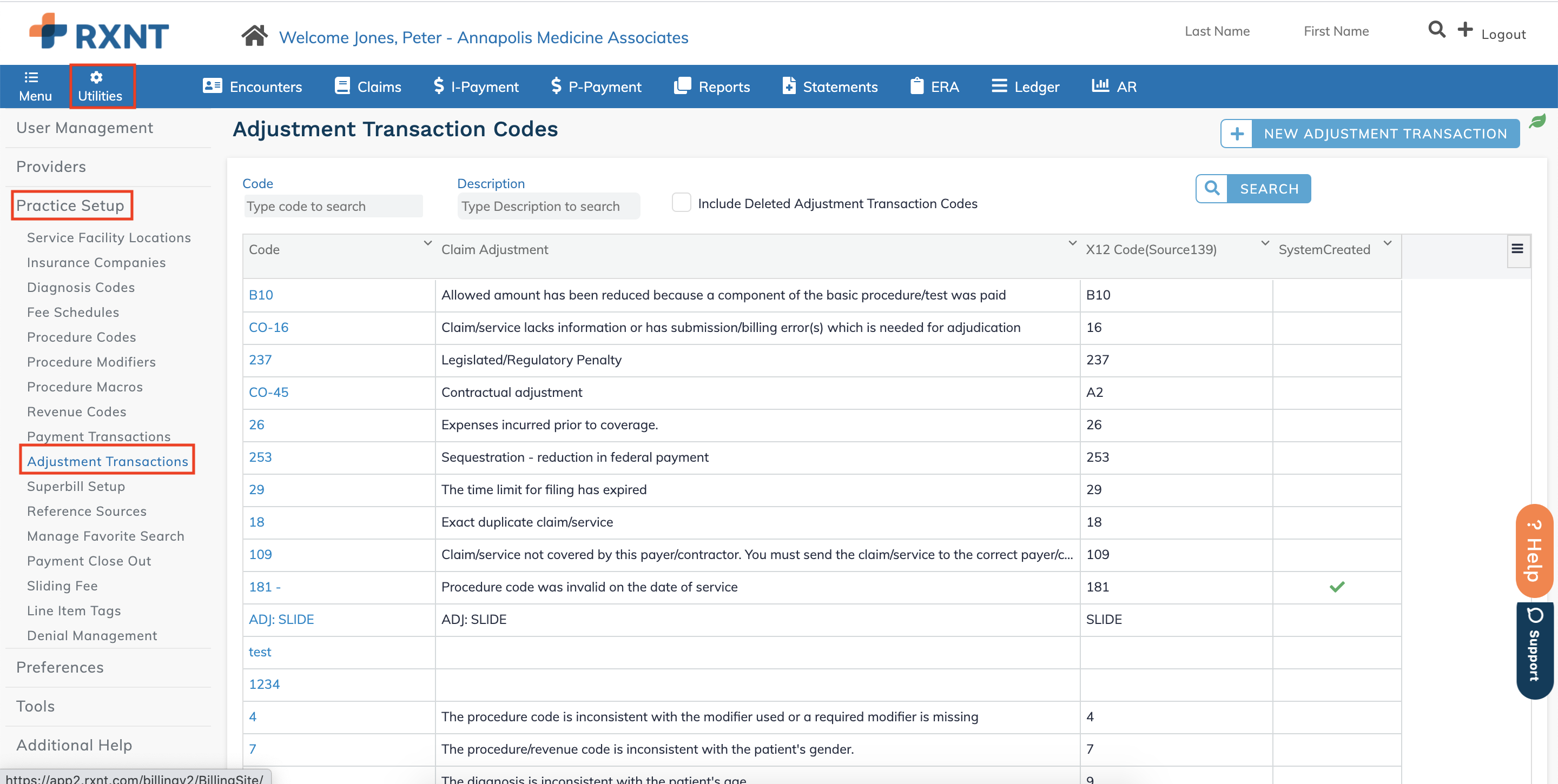Collapse Practice Setup section

tap(70, 205)
